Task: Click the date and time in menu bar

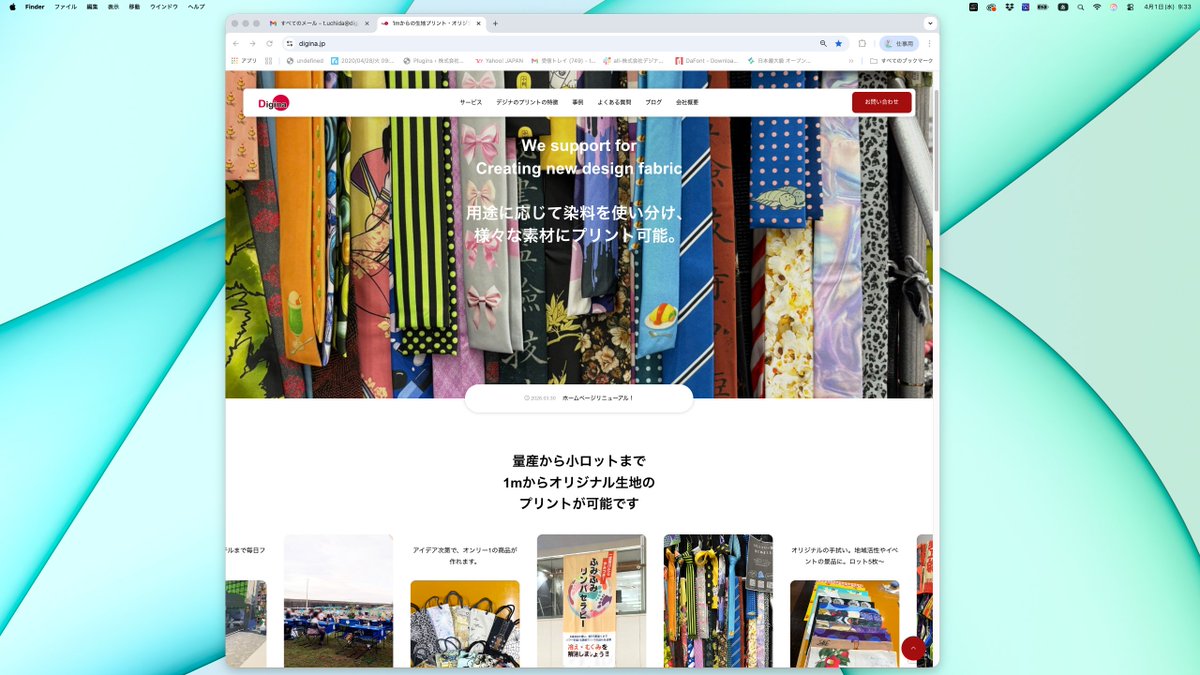Action: [x=1167, y=6]
